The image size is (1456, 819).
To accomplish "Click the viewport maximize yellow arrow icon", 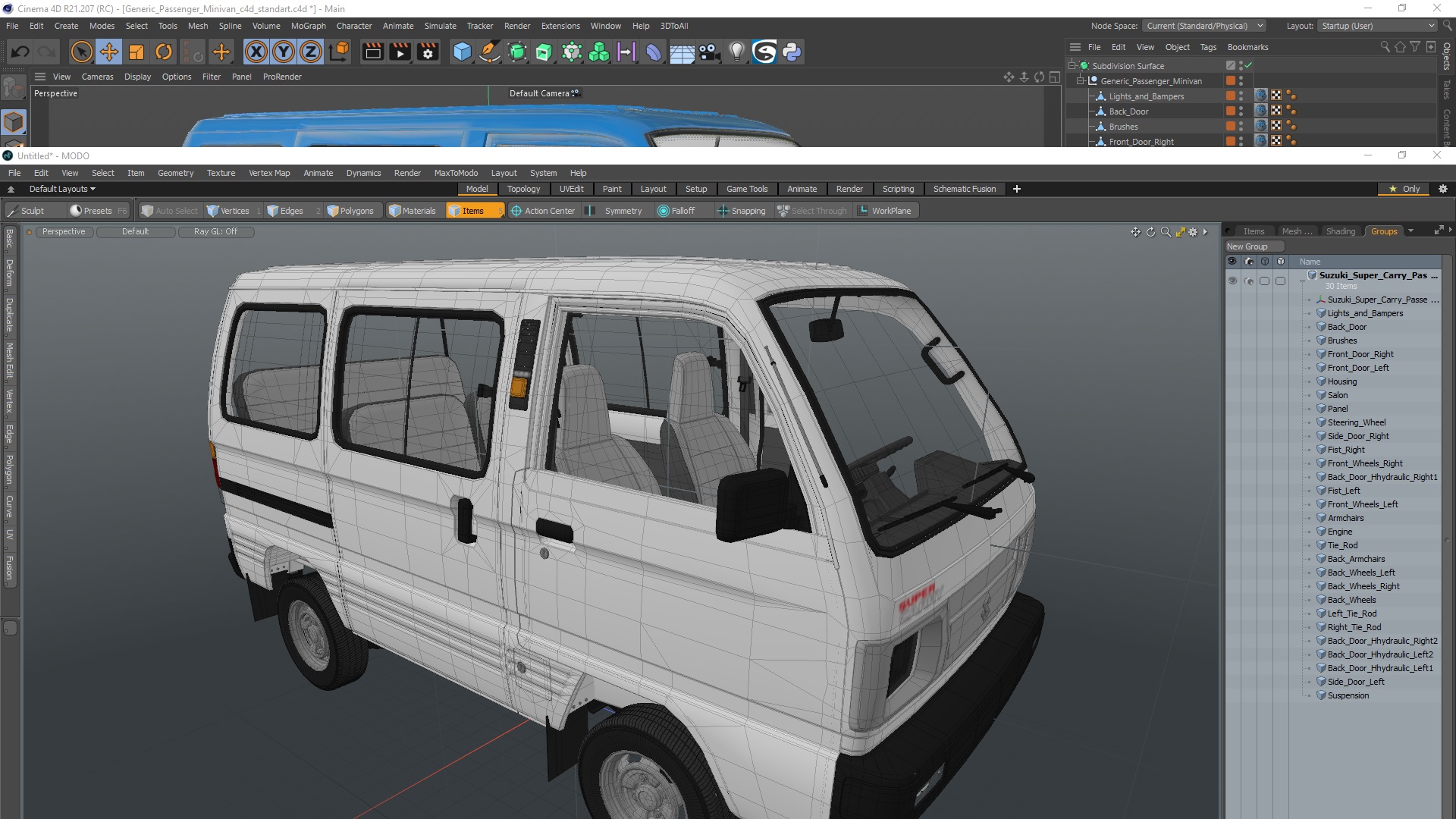I will pyautogui.click(x=1180, y=231).
